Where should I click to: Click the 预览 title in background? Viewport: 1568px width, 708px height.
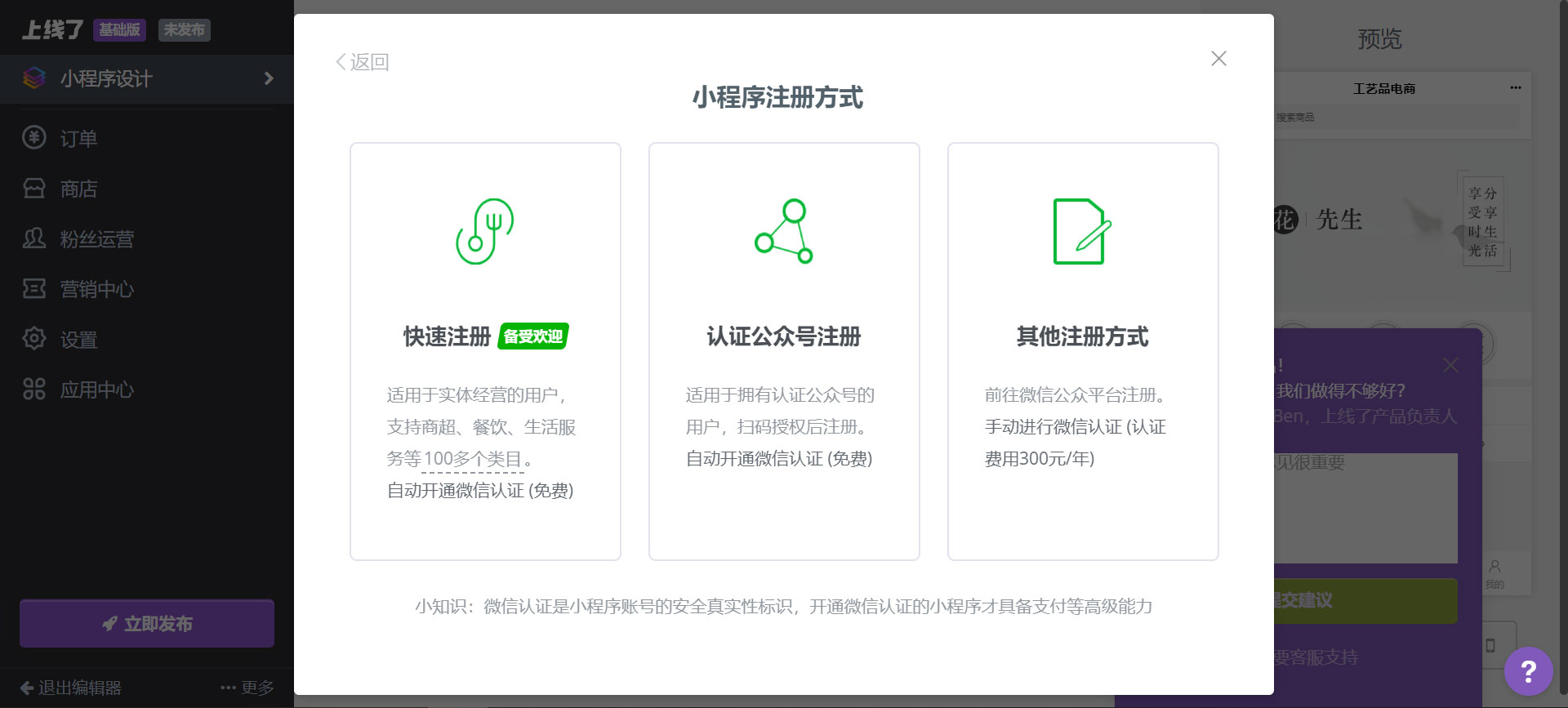pyautogui.click(x=1379, y=39)
